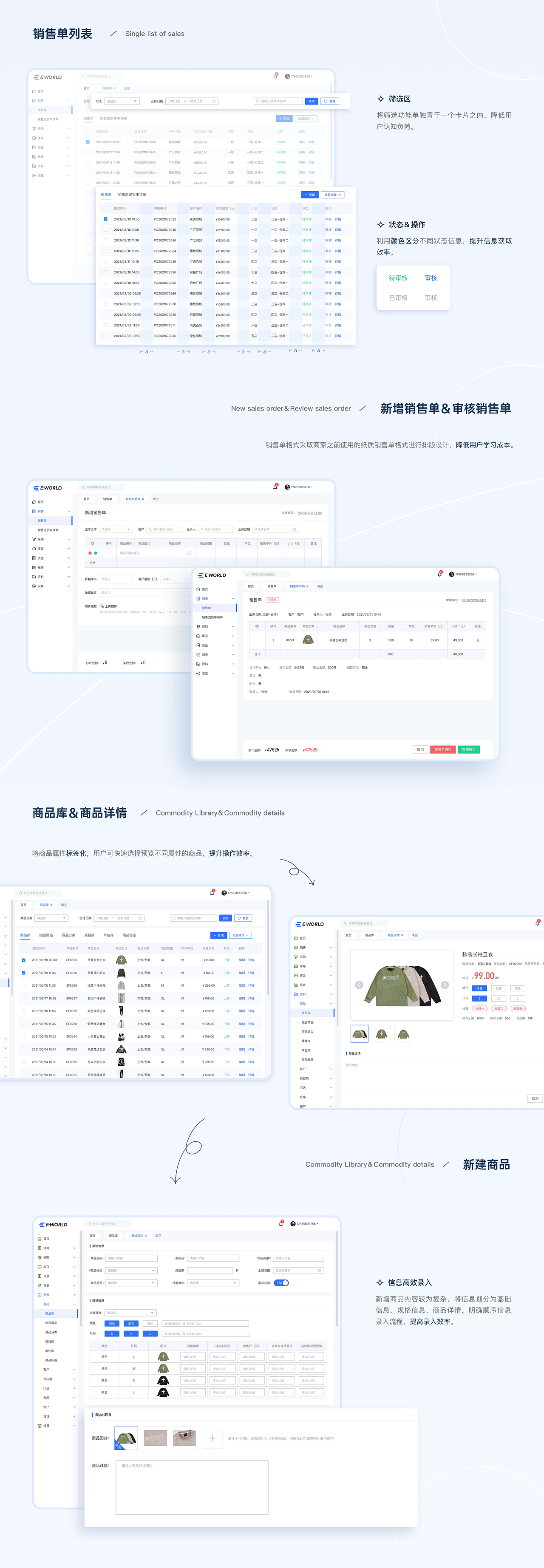Toggle the 上架 product status switch
Screen dimensions: 544x1568
281,1283
